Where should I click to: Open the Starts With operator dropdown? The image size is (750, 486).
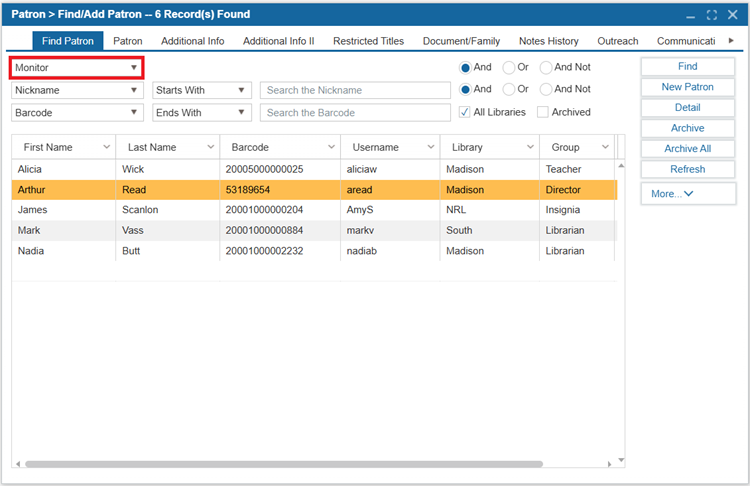[x=201, y=90]
